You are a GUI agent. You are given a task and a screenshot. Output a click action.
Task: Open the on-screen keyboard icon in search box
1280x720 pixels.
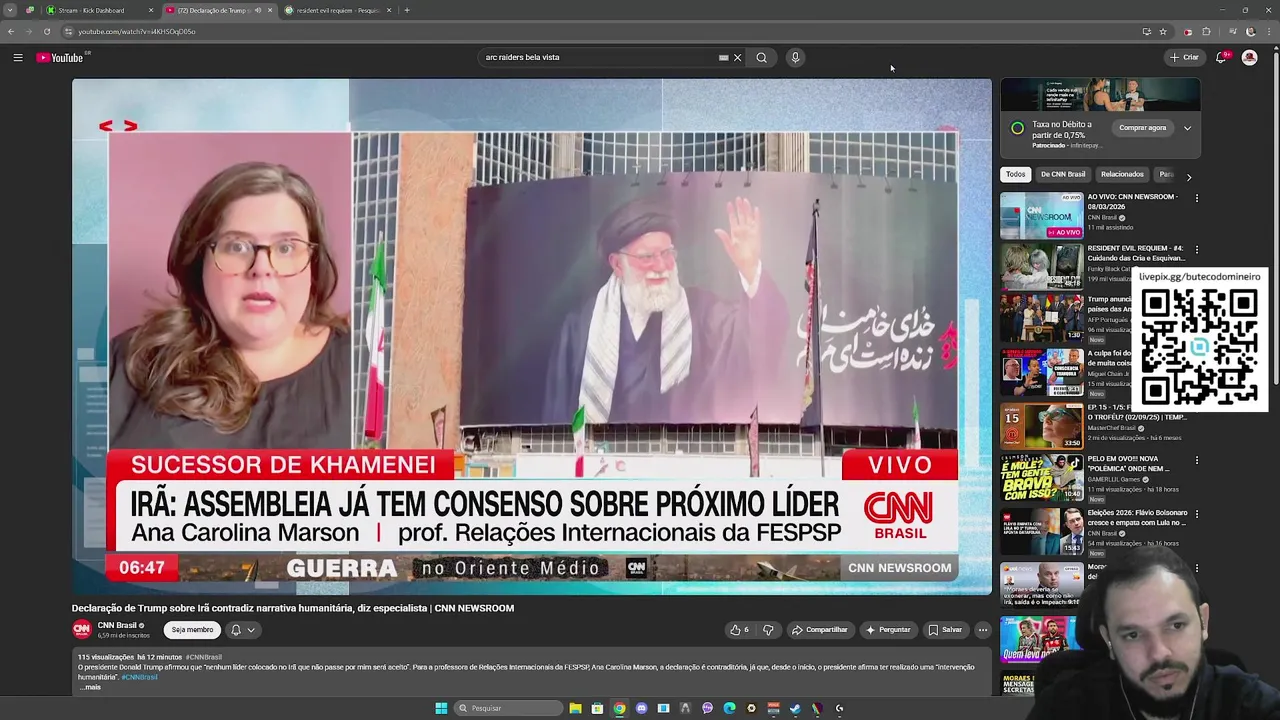coord(724,58)
